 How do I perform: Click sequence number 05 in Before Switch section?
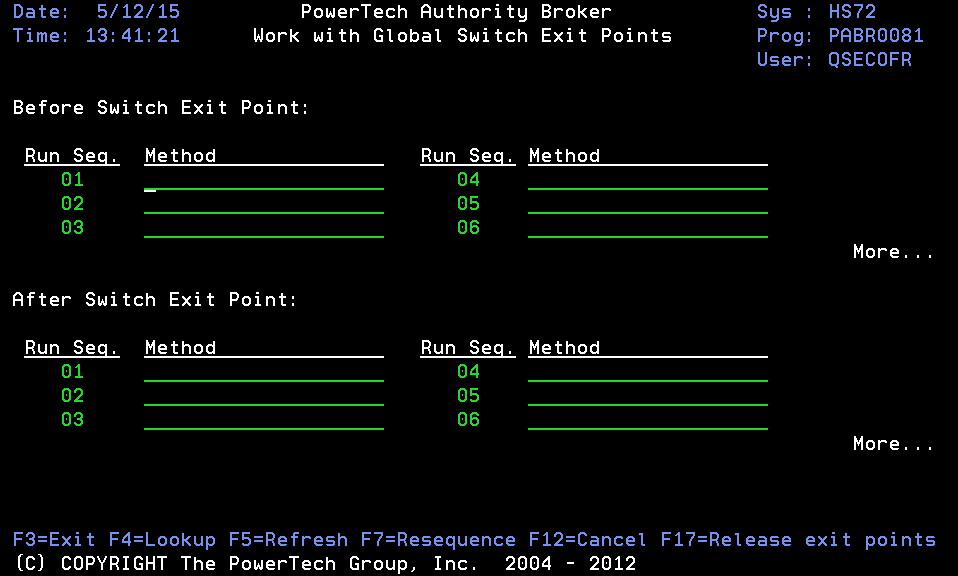coord(468,203)
